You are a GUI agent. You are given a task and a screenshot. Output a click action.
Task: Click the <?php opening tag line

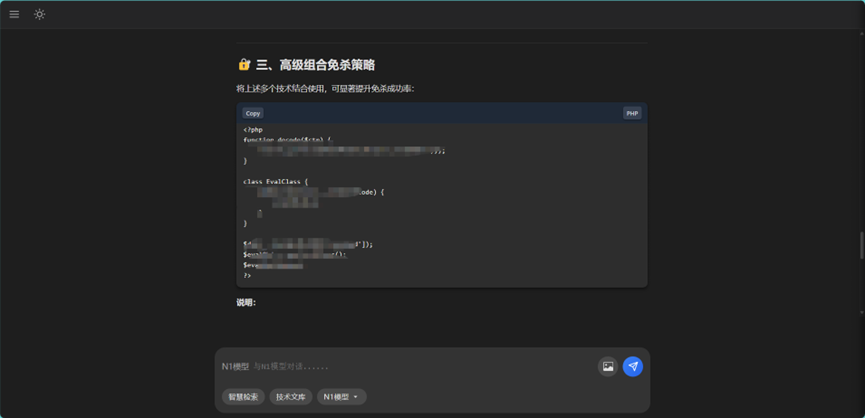(x=253, y=130)
